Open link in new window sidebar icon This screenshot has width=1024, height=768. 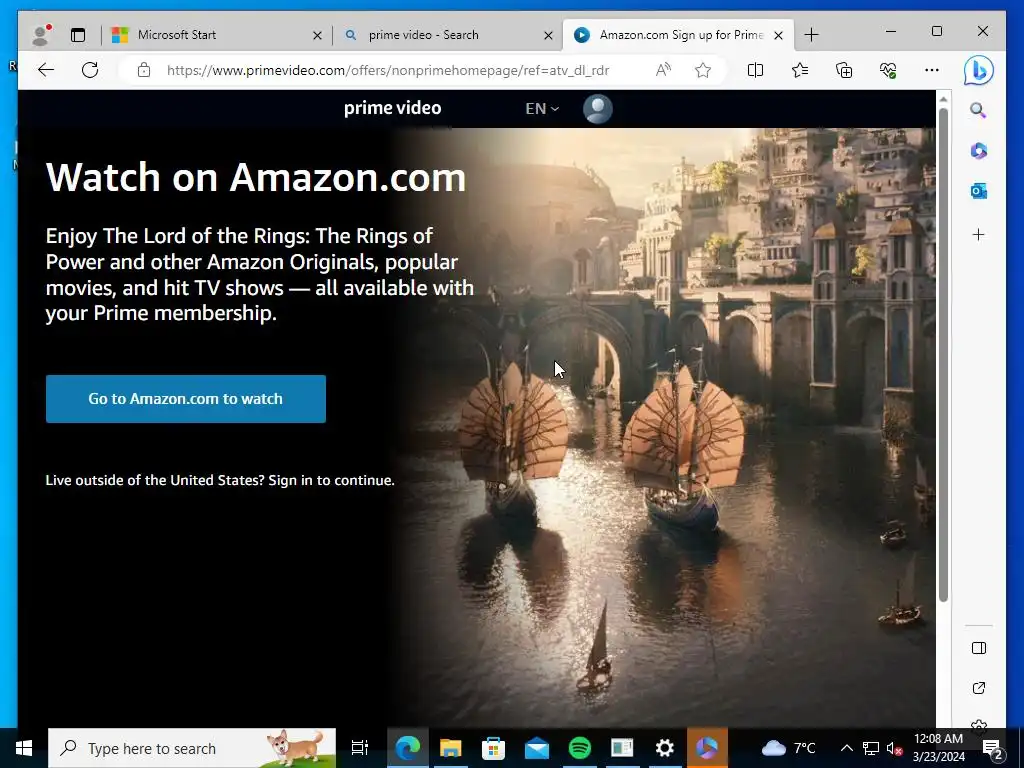[x=978, y=688]
